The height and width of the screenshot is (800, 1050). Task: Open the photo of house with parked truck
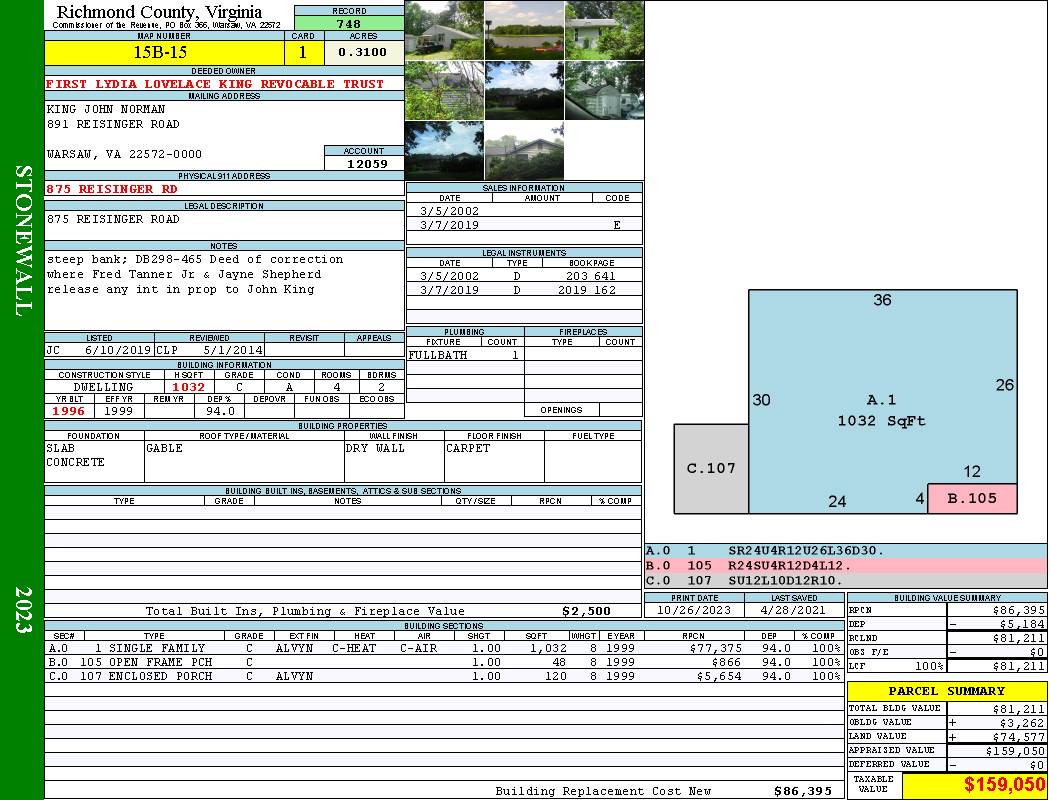point(444,30)
